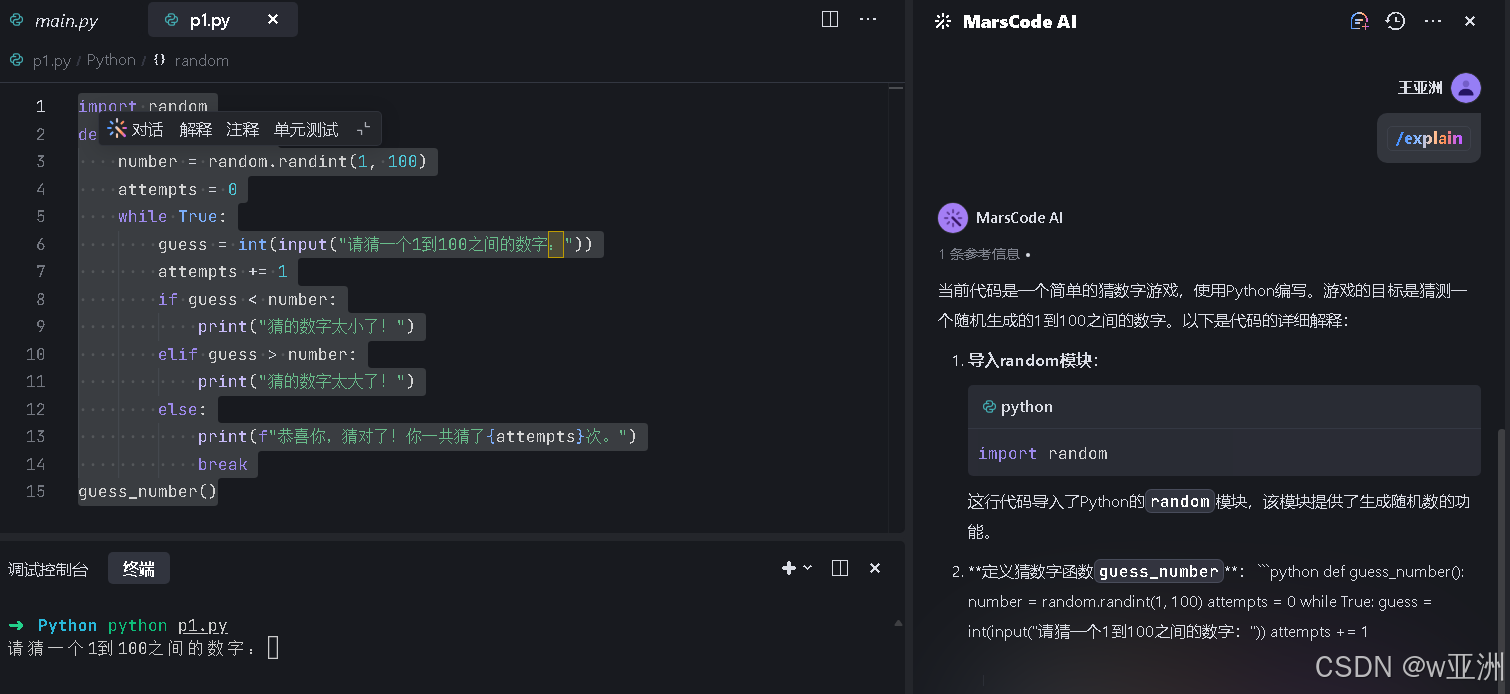Click line number 5 in gutter
Image resolution: width=1510 pixels, height=694 pixels.
(40, 217)
